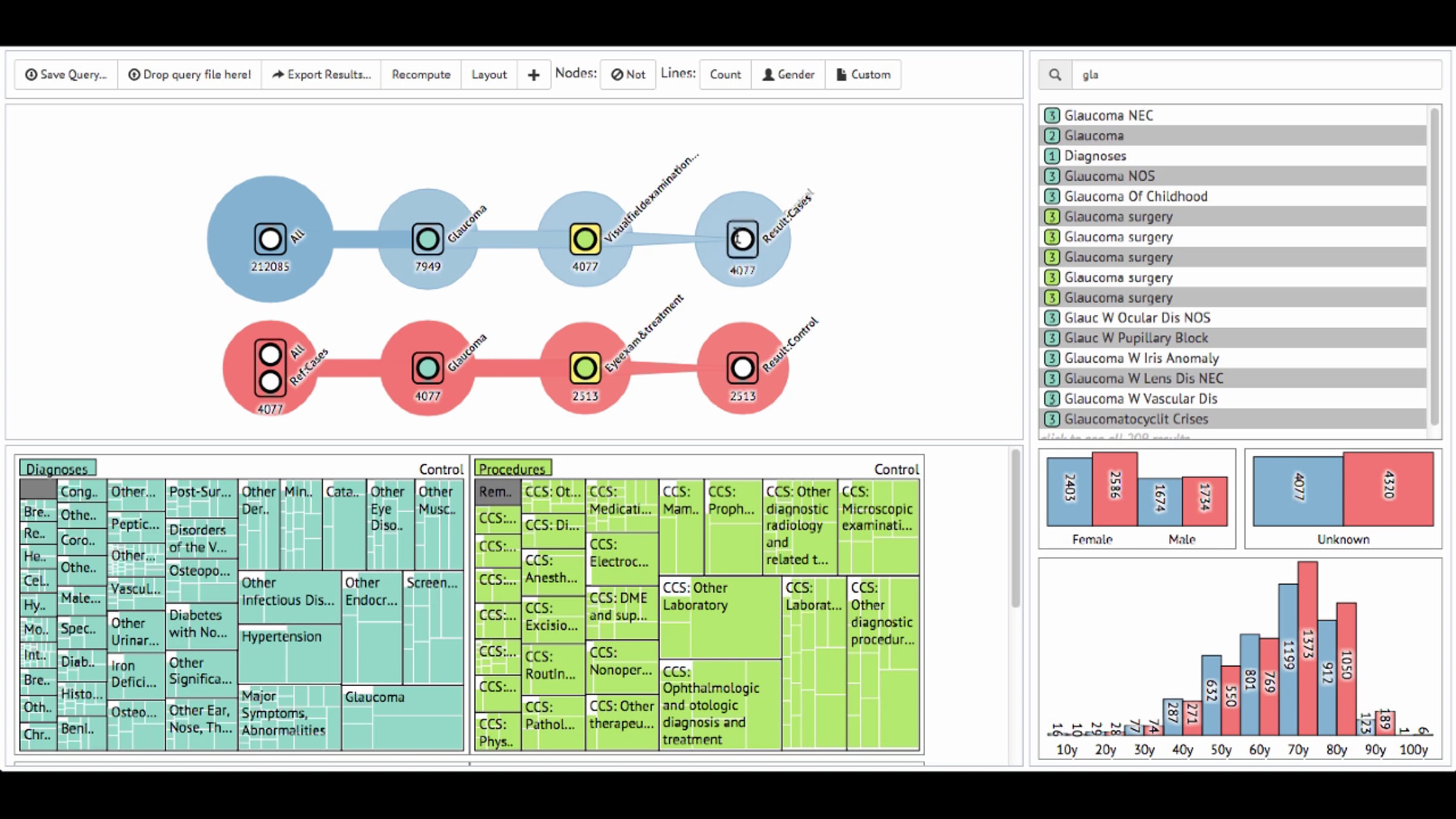The image size is (1456, 819).
Task: Click the search input field containing gla
Action: (1256, 75)
